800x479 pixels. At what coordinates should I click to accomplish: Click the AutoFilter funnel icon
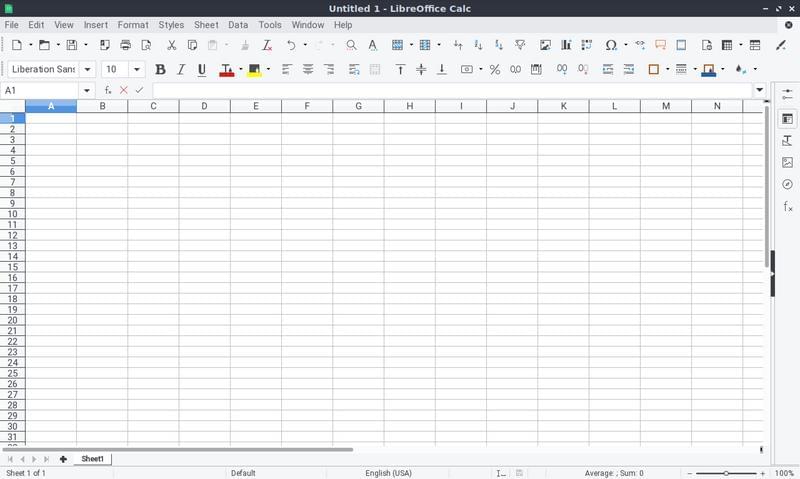[x=520, y=45]
